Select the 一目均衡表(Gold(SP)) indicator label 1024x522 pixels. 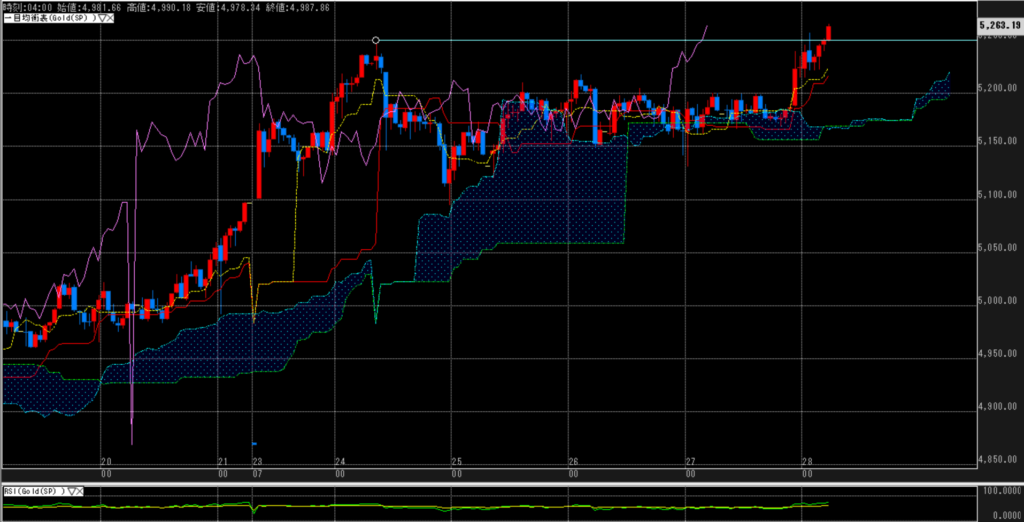click(48, 18)
